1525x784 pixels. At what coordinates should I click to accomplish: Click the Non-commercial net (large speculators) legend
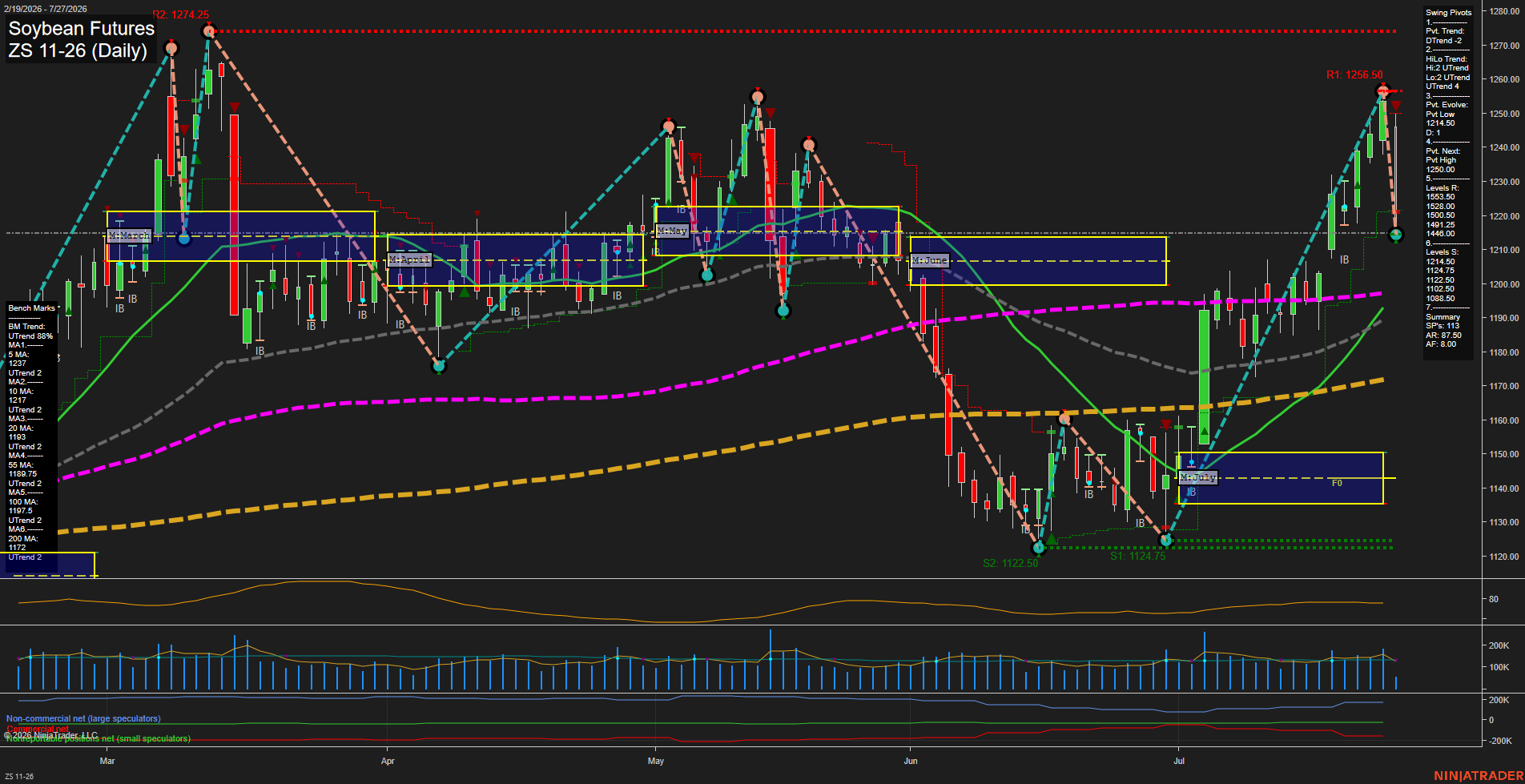click(x=83, y=719)
